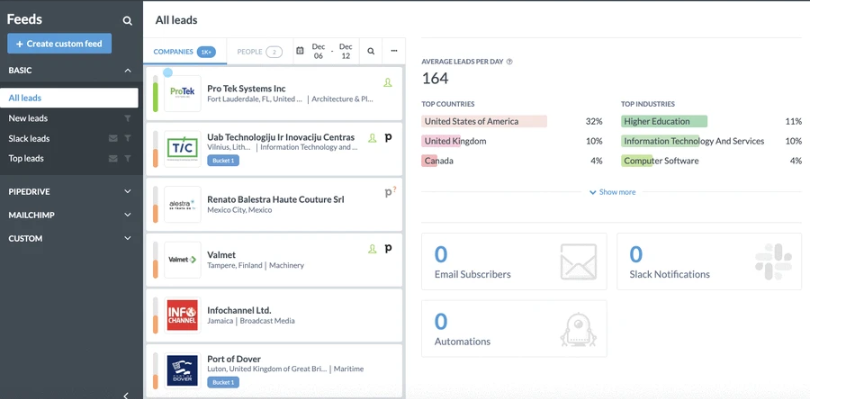Click the envelope icon beside Slack leads

pos(113,138)
